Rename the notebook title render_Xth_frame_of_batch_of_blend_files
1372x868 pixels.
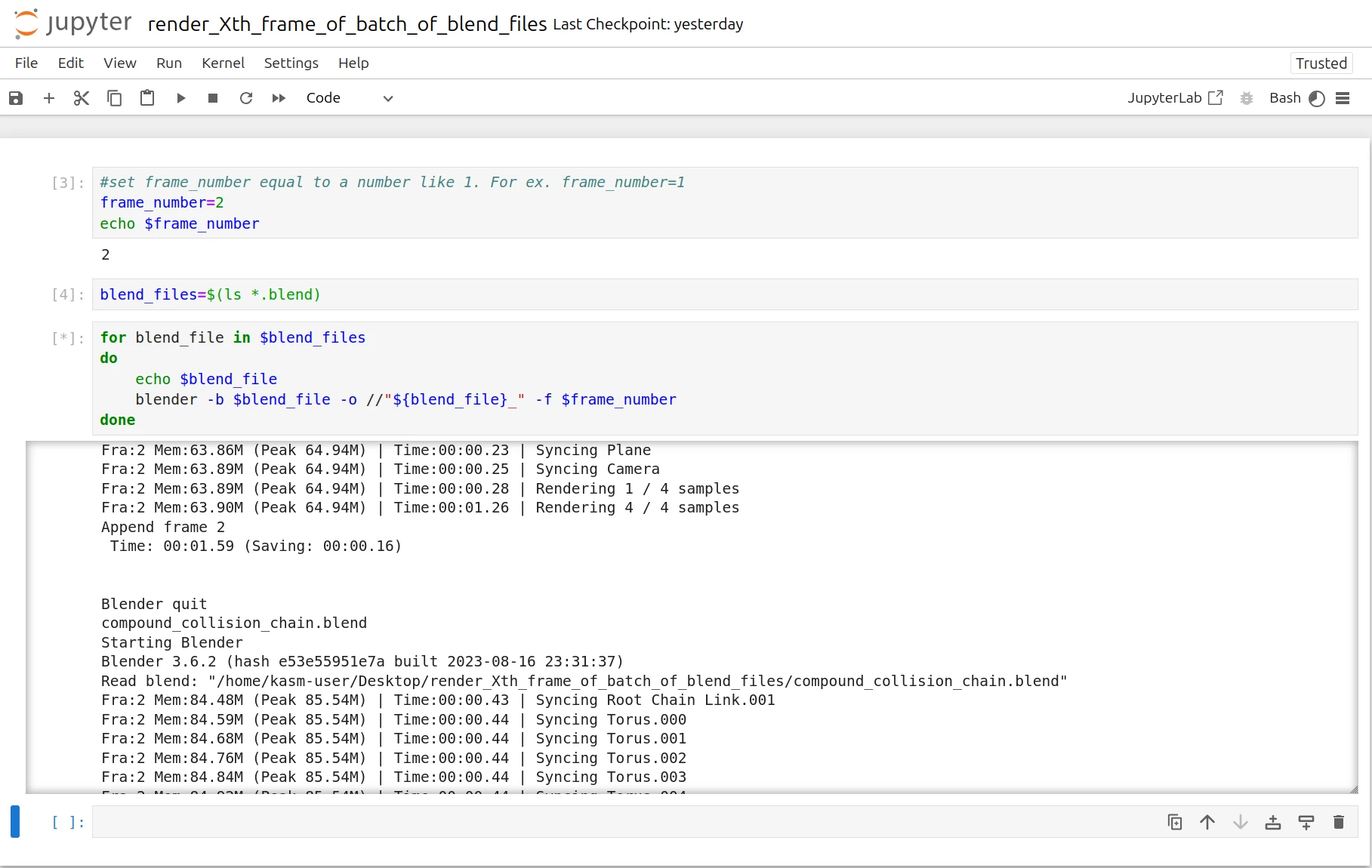tap(347, 24)
